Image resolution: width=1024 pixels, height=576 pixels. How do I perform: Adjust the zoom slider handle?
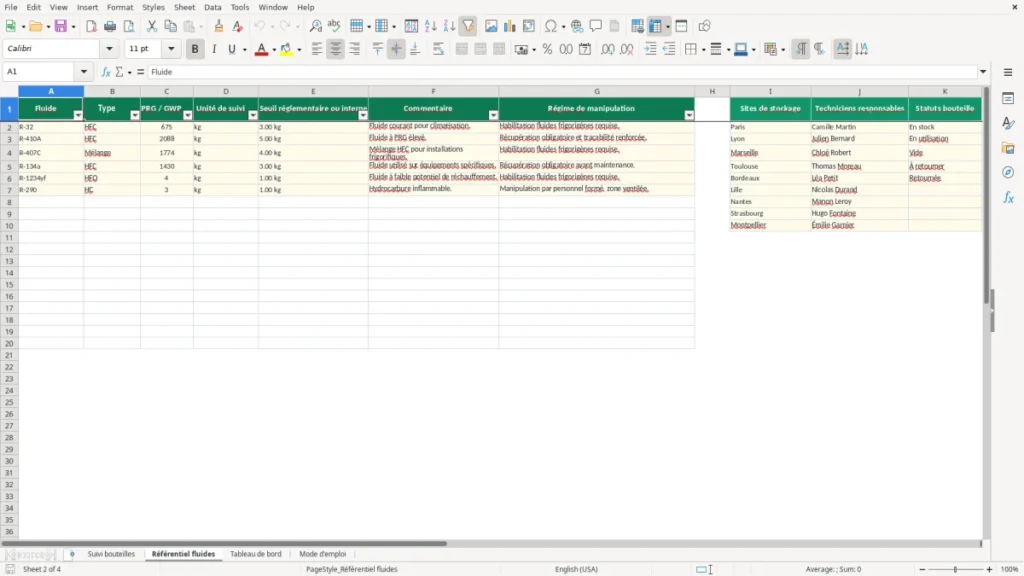pyautogui.click(x=955, y=569)
